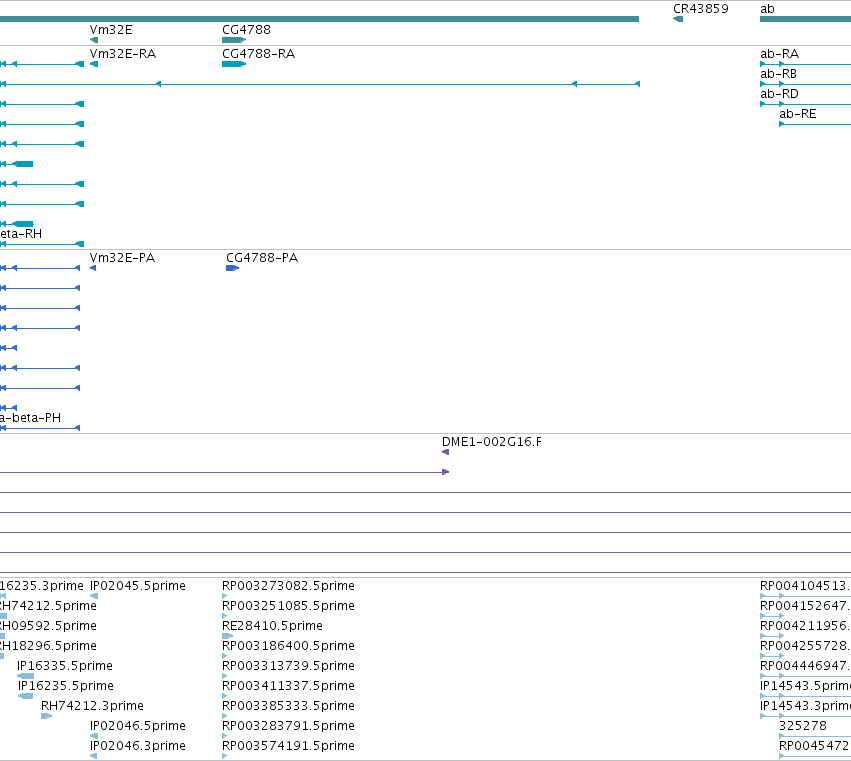Click the RP004211956 label
The image size is (851, 761).
pyautogui.click(x=805, y=626)
